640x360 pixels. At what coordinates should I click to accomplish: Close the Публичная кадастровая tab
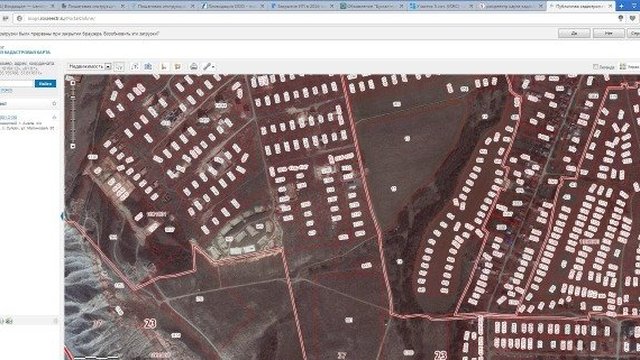pos(610,6)
